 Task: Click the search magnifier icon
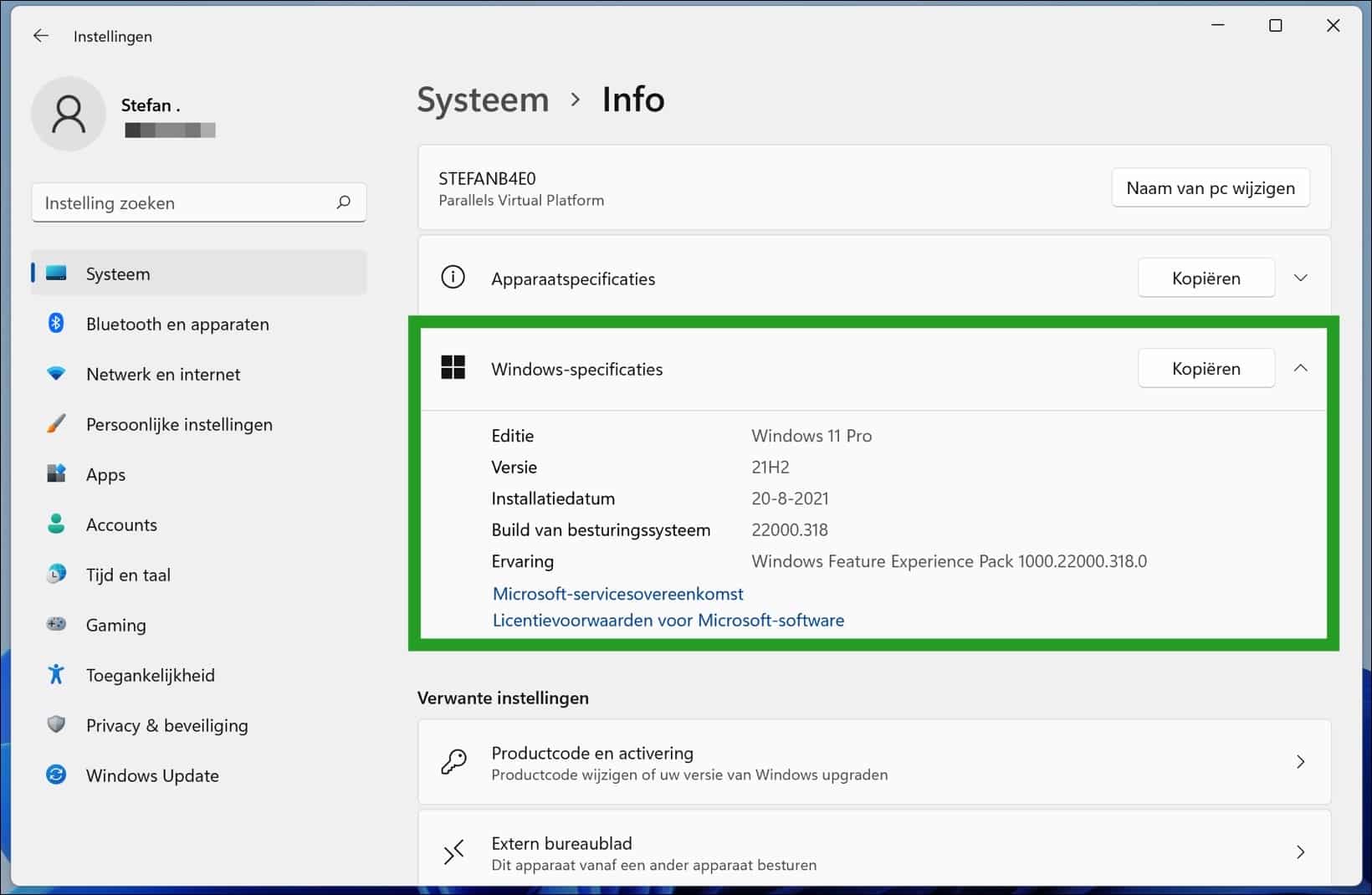pyautogui.click(x=343, y=202)
